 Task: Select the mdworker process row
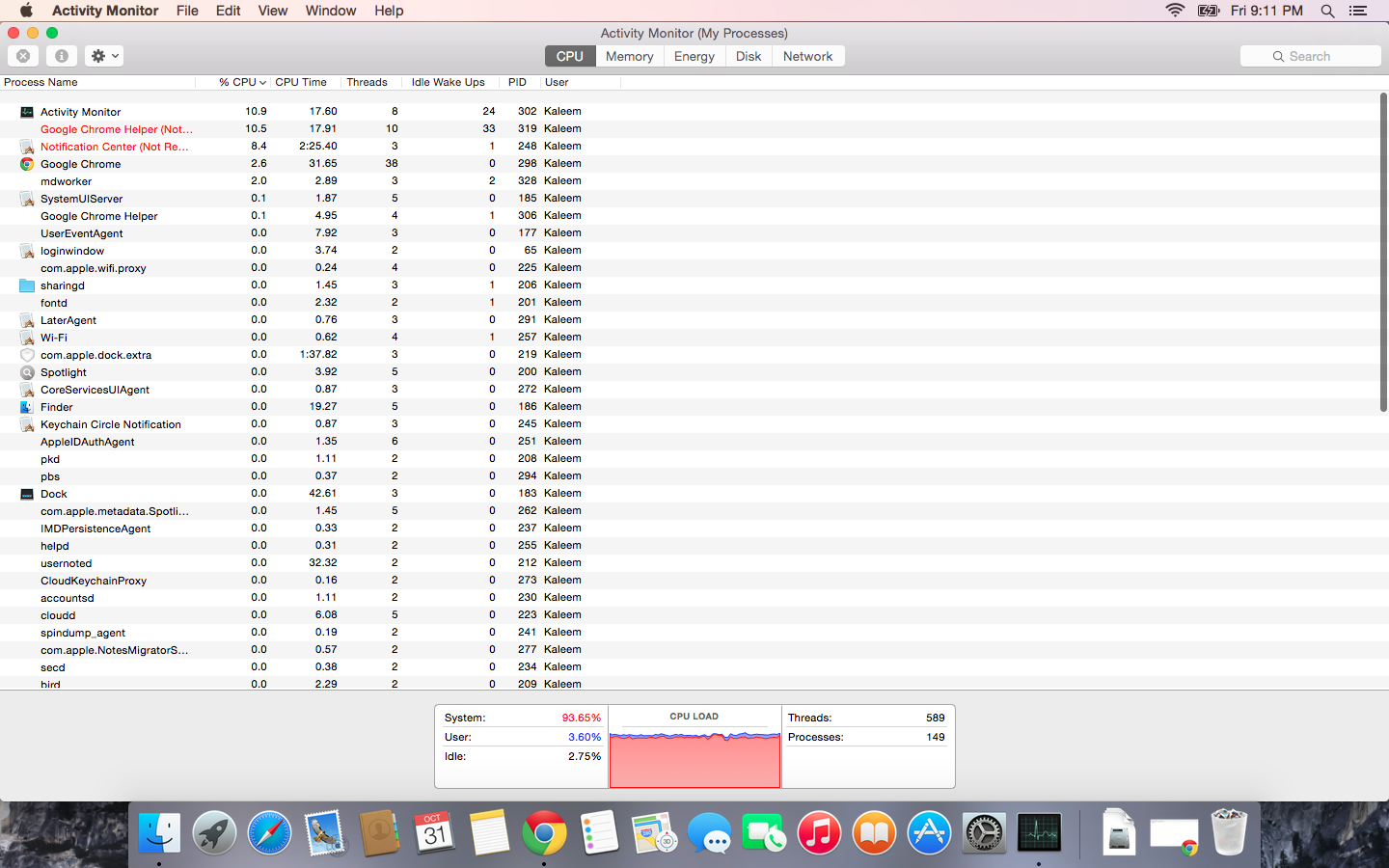point(690,180)
